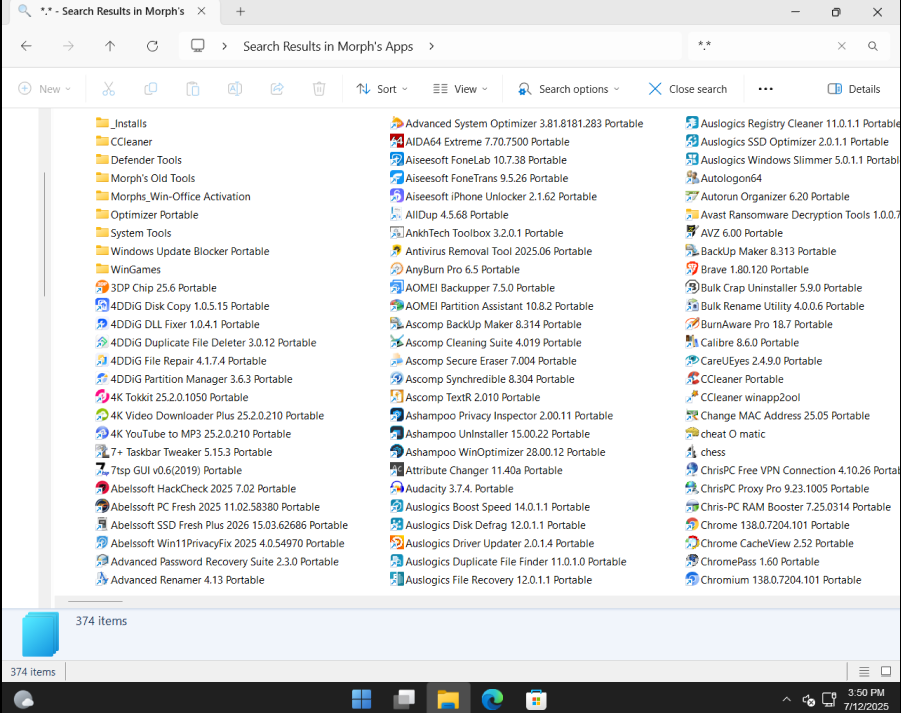901x713 pixels.
Task: Open Task View on taskbar
Action: click(405, 699)
